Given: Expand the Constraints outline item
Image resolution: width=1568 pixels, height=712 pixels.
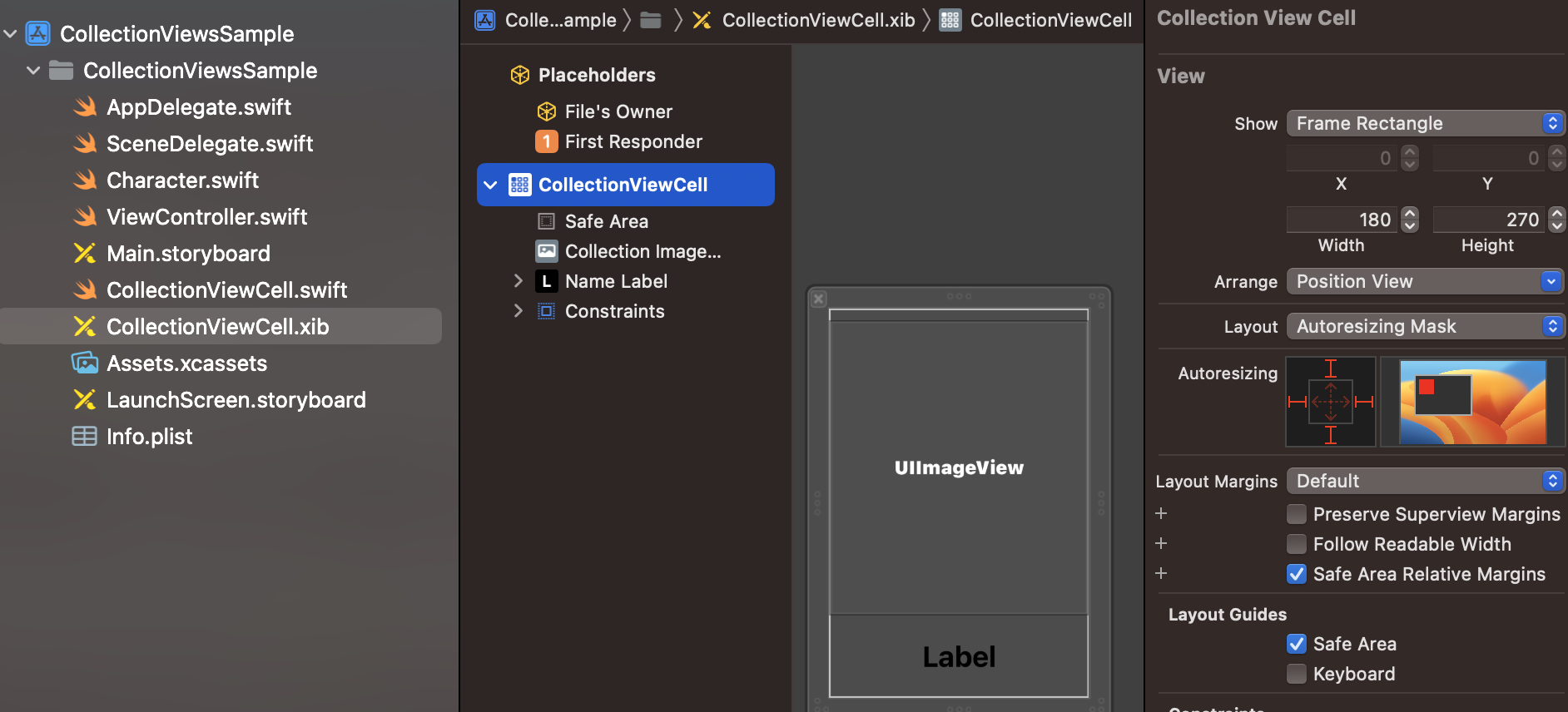Looking at the screenshot, I should [519, 311].
